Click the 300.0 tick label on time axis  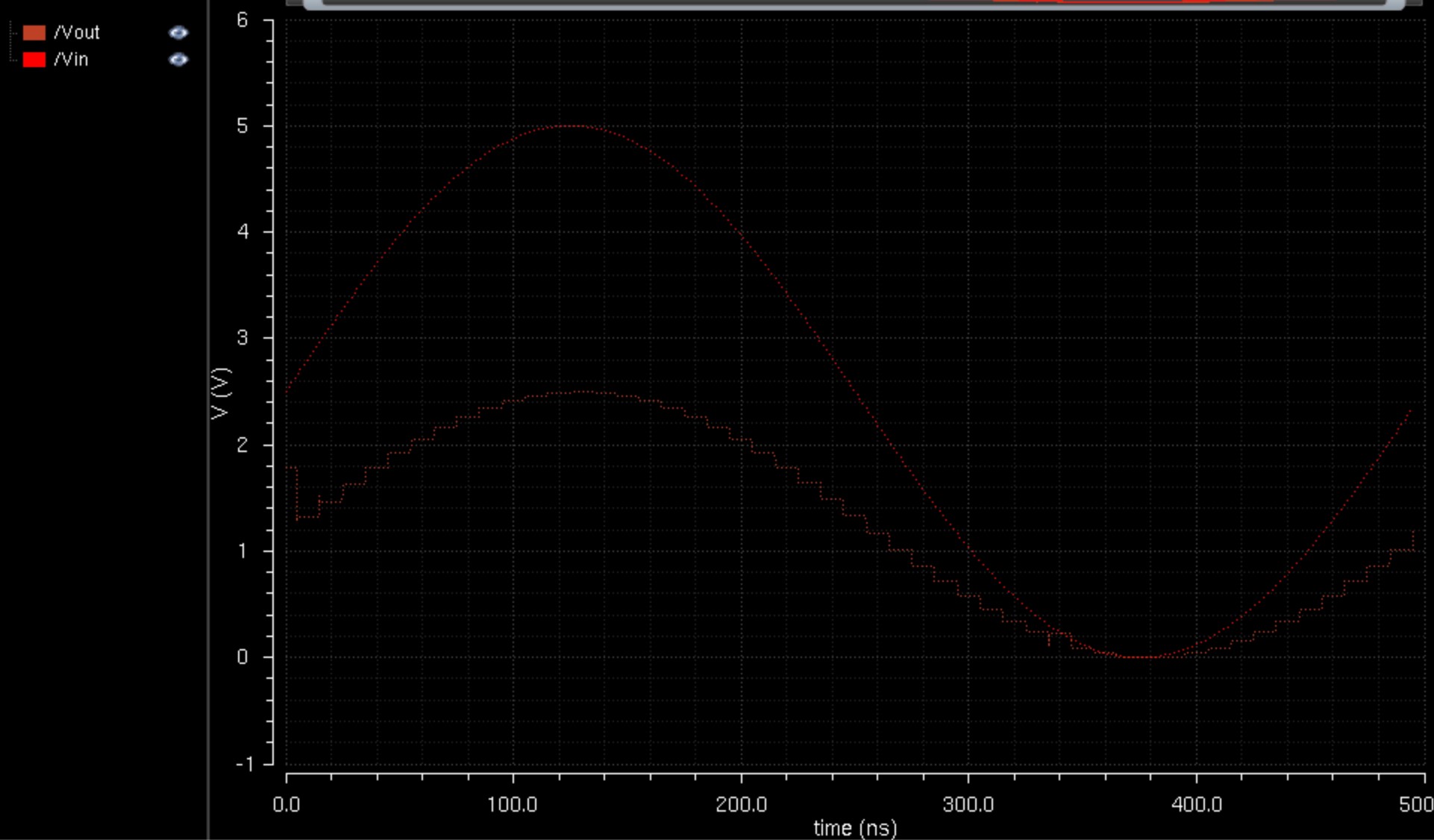968,805
